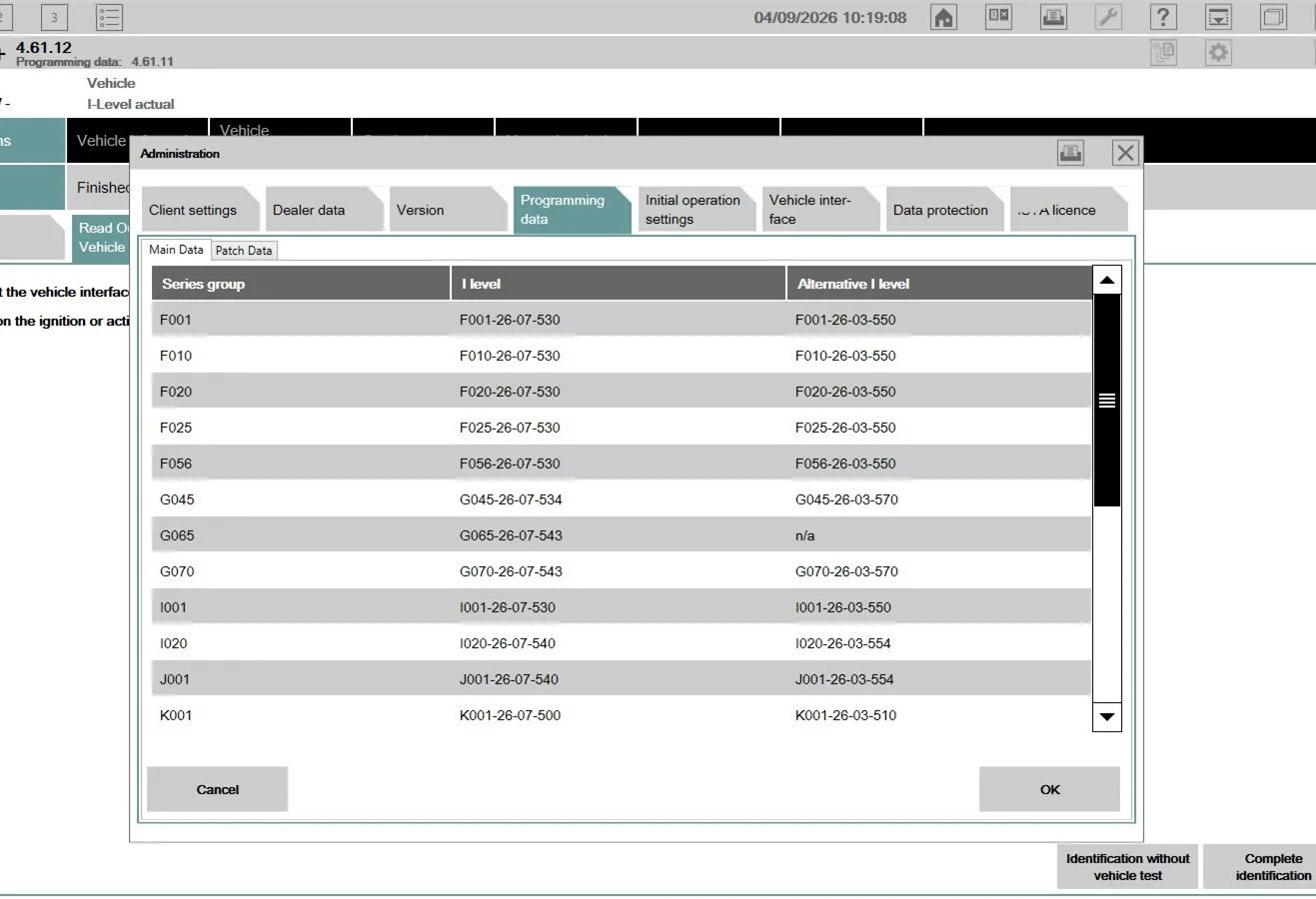Screen dimensions: 1316x899
Task: Click the numbered 3 box icon
Action: pyautogui.click(x=54, y=17)
